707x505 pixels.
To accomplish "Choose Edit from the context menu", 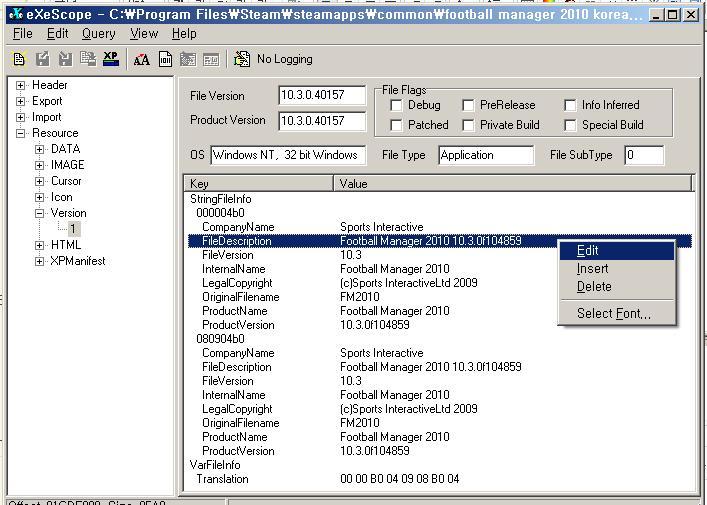I will coord(588,250).
